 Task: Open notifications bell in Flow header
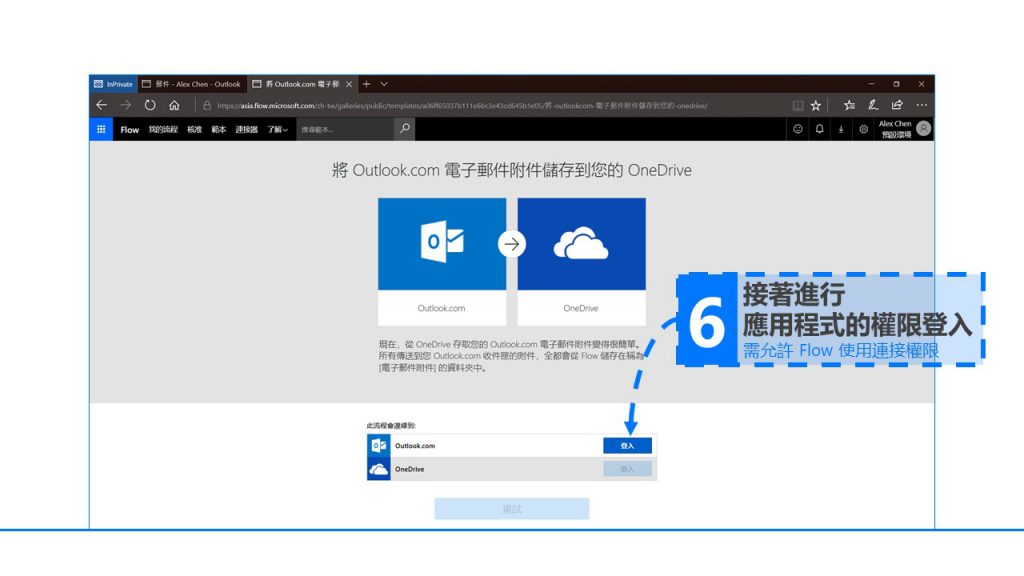click(x=819, y=129)
